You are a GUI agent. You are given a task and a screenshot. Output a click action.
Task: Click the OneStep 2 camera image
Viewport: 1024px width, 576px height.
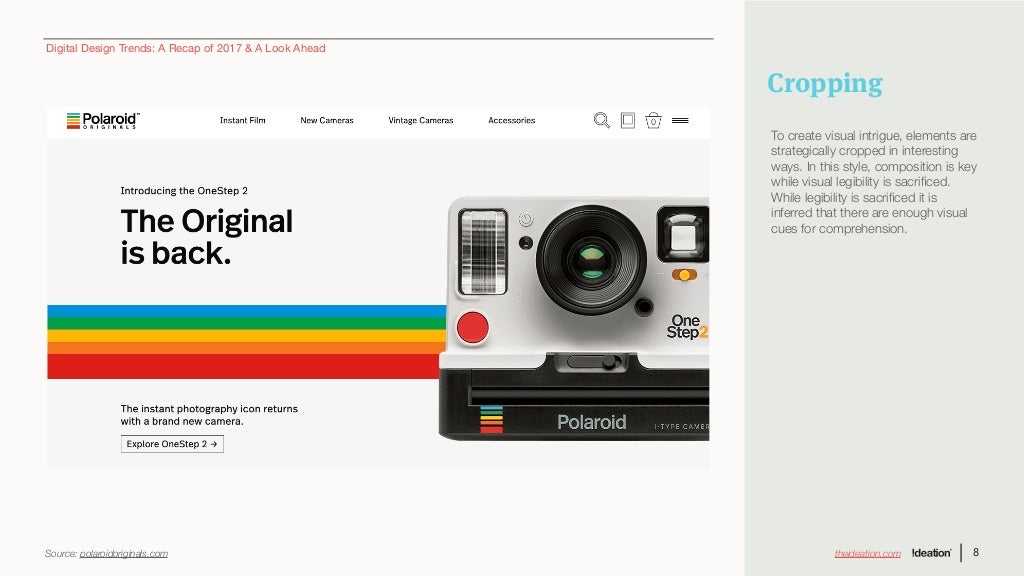tap(574, 318)
